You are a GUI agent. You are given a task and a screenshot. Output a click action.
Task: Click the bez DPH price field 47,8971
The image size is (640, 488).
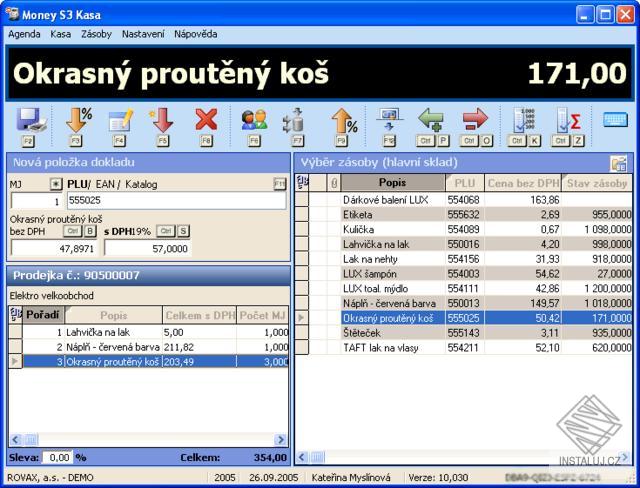(55, 248)
